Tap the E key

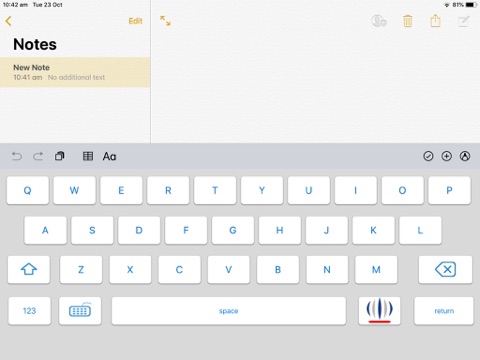point(121,190)
